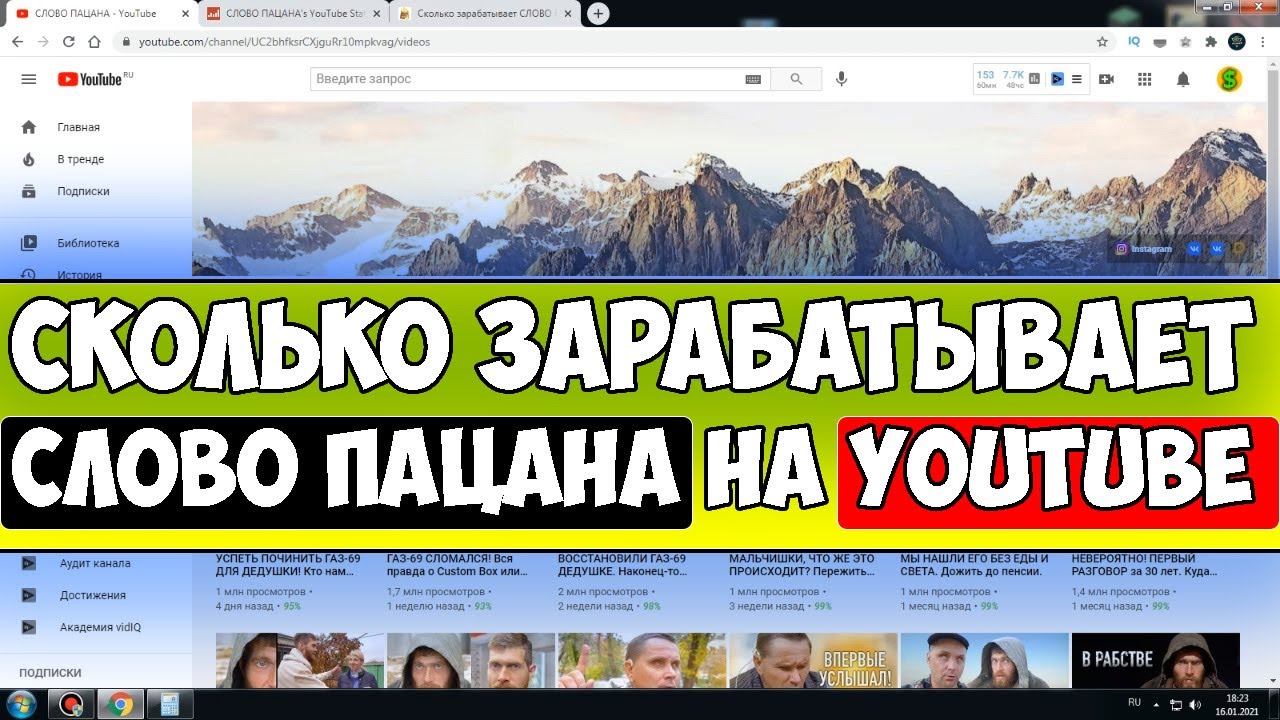Screen dimensions: 1280x720
Task: Open vidIQ bar chart stats icon
Action: [x=1034, y=79]
